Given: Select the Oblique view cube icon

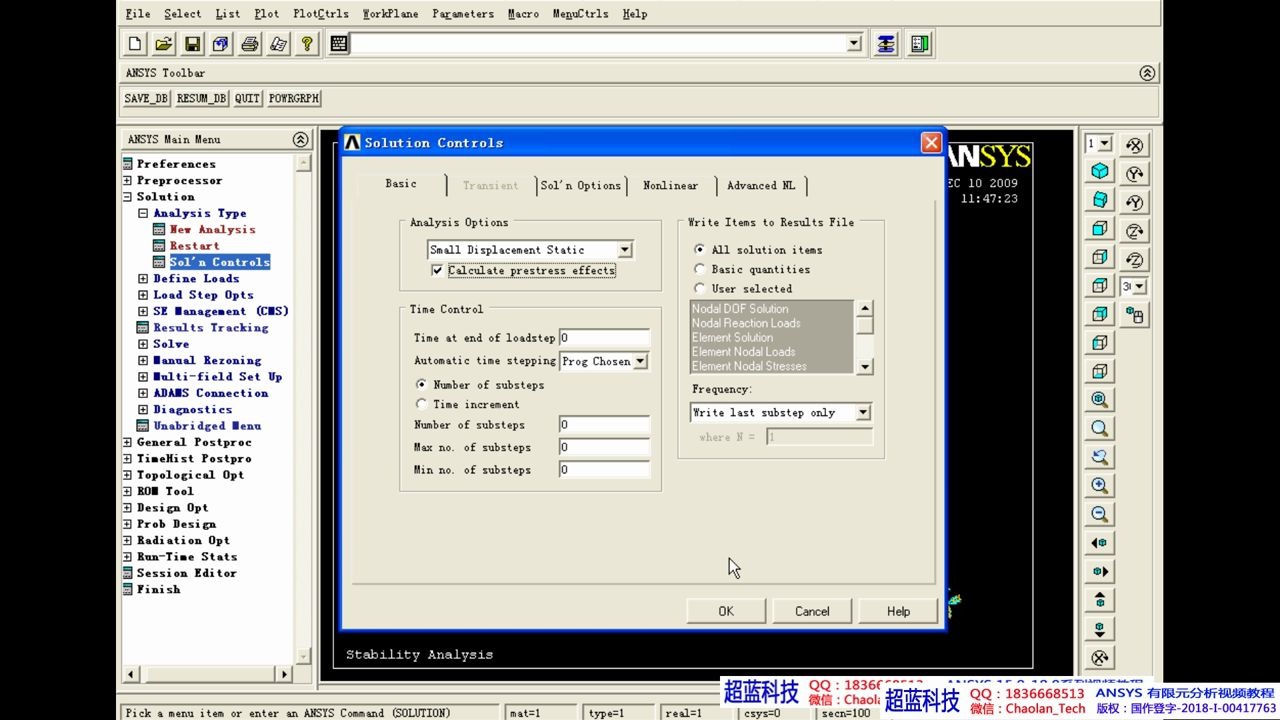Looking at the screenshot, I should [x=1100, y=200].
